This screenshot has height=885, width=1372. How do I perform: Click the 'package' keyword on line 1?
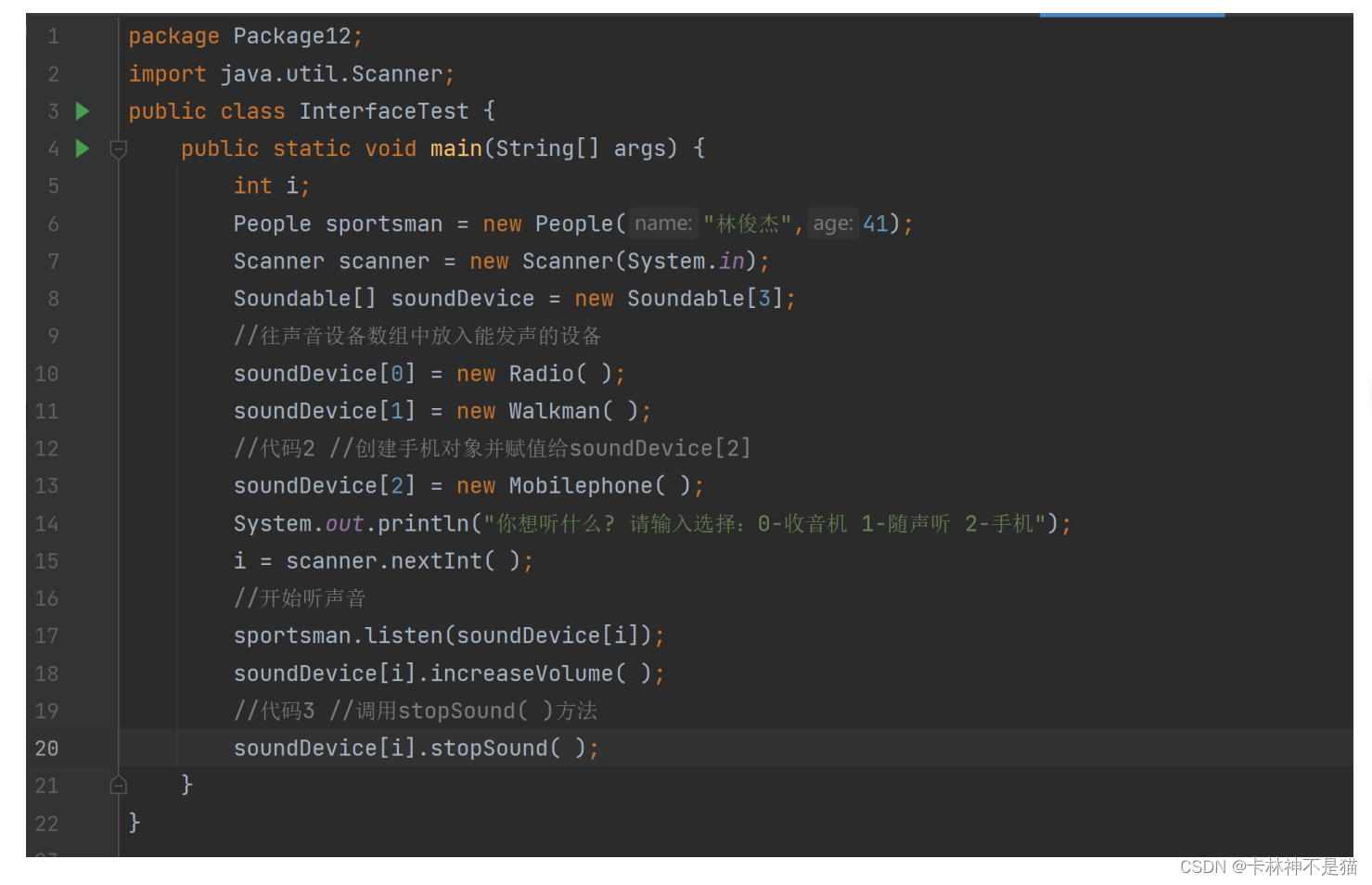click(x=173, y=36)
